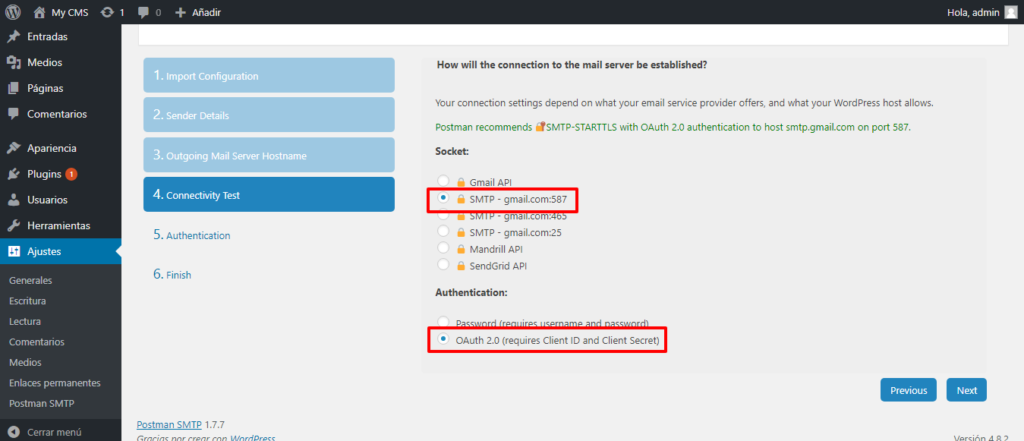This screenshot has width=1024, height=441.
Task: Choose Password authentication option
Action: click(x=443, y=321)
